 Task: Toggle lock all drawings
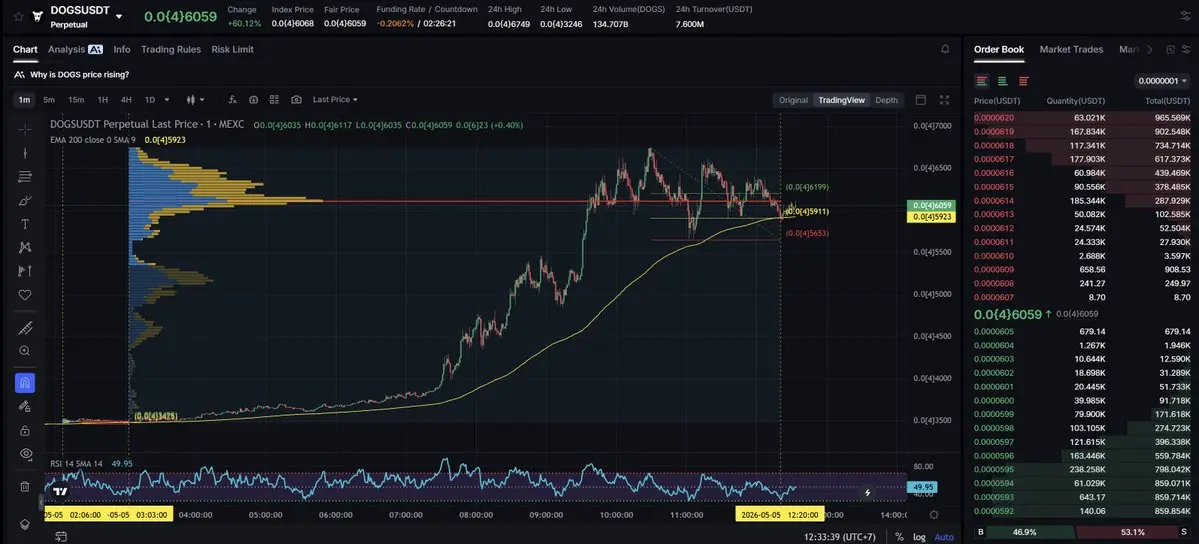(x=25, y=430)
